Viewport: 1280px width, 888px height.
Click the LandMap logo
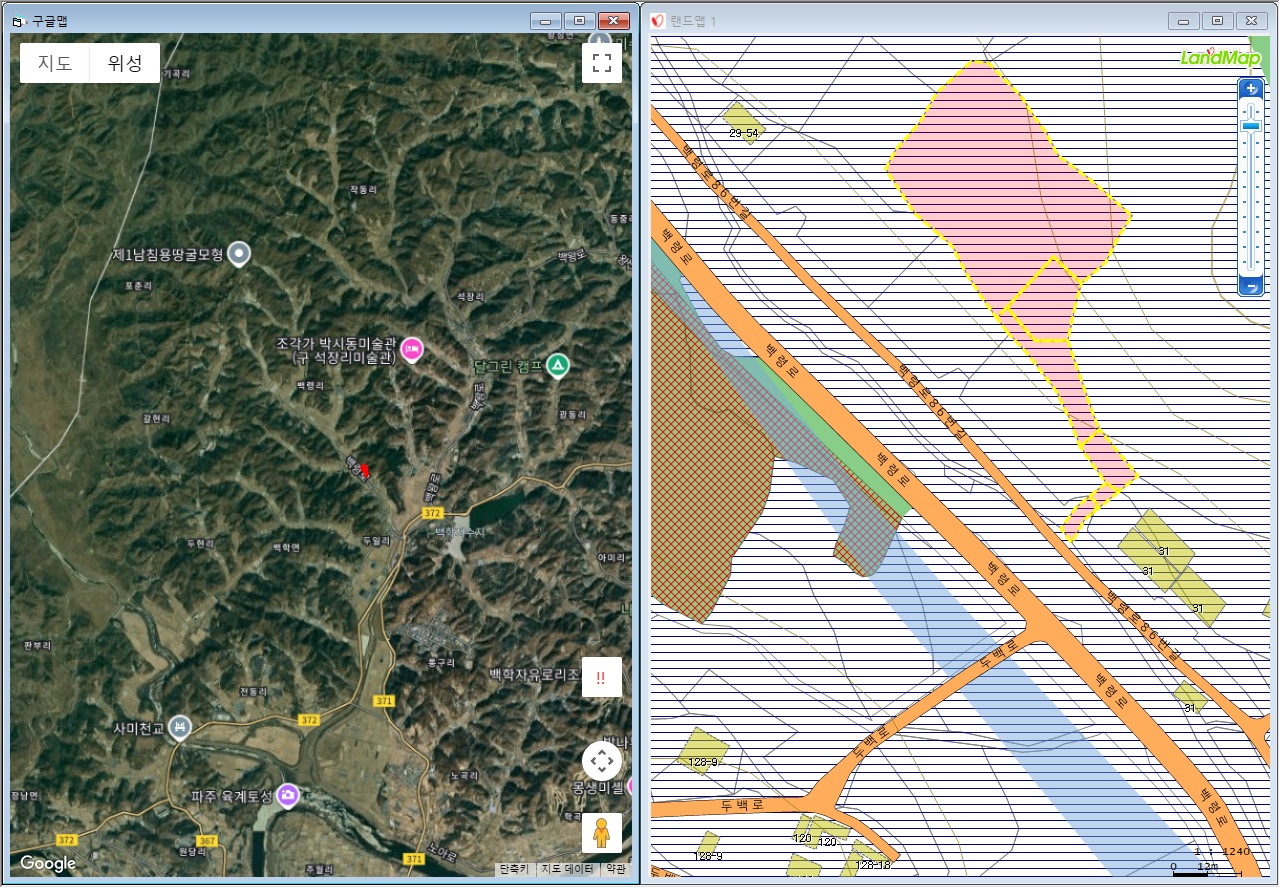click(1220, 57)
